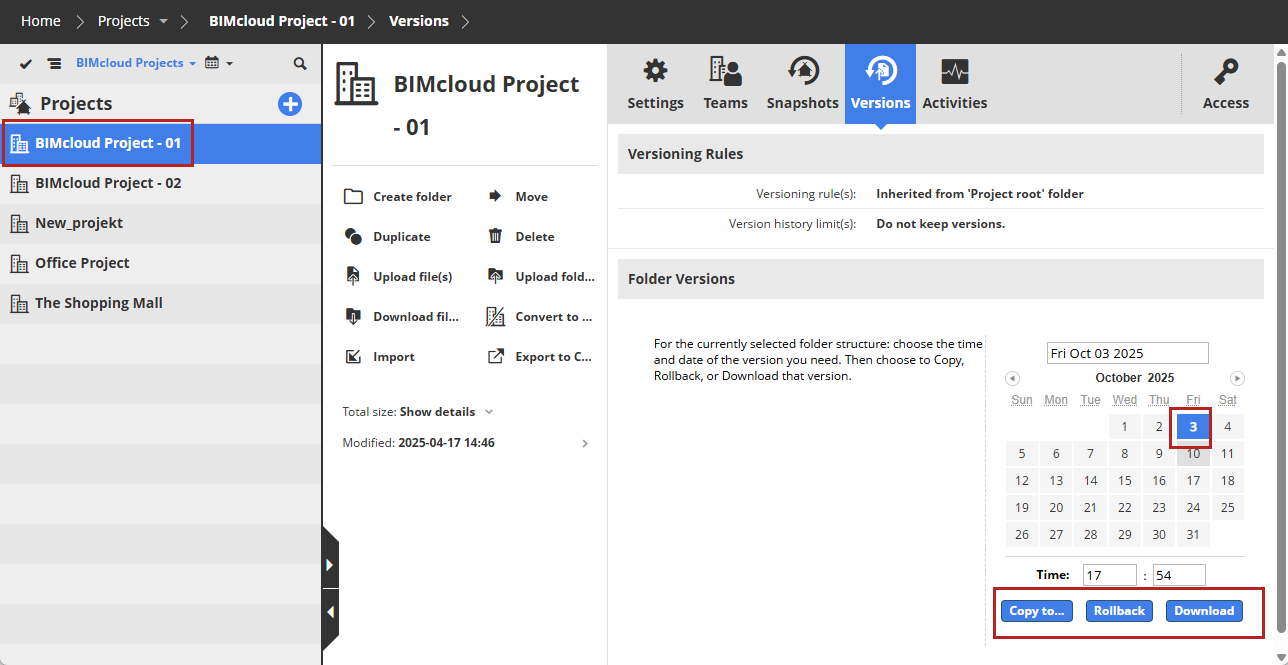
Task: Expand Total size Show details
Action: [x=446, y=412]
